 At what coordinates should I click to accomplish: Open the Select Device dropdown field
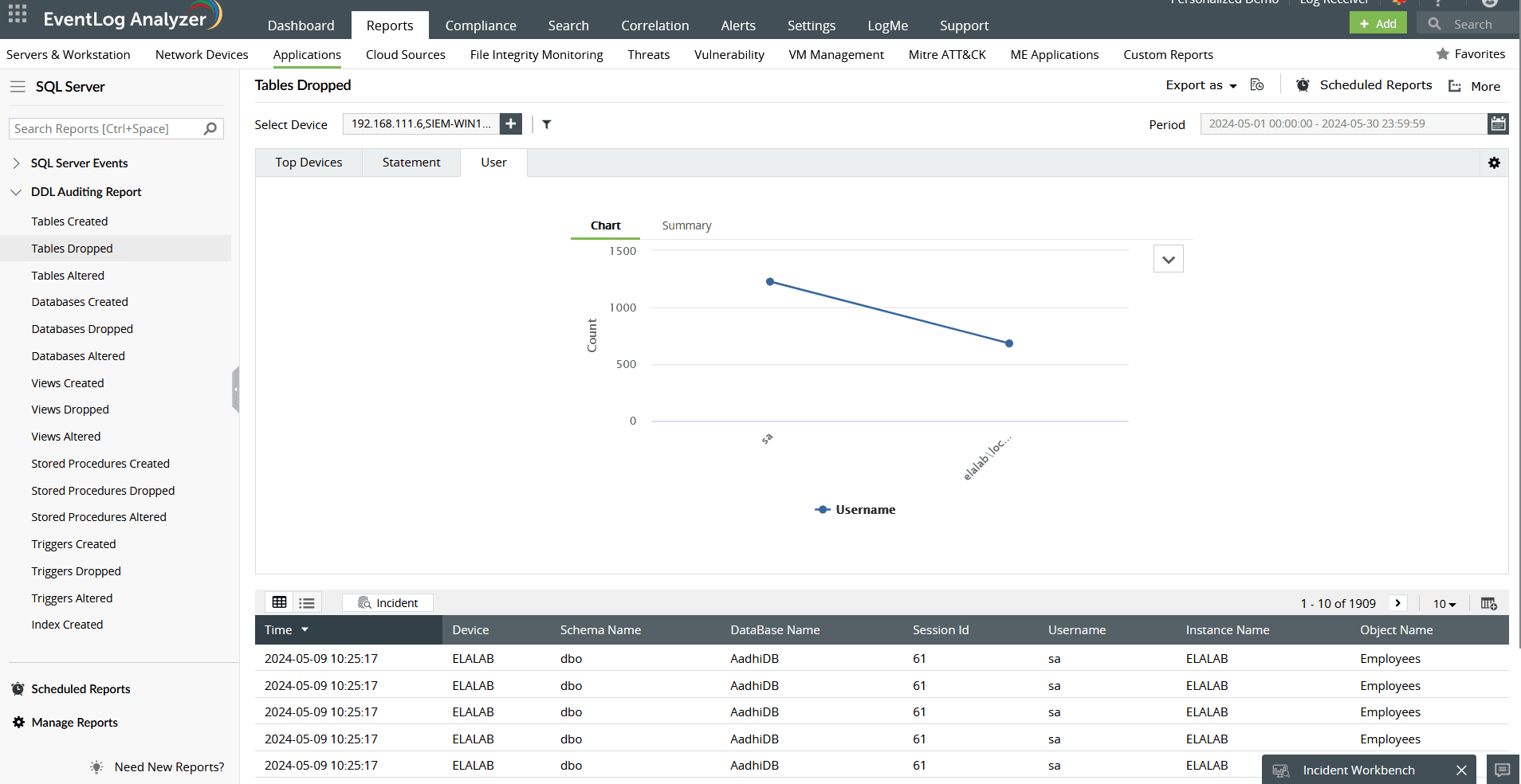[422, 124]
